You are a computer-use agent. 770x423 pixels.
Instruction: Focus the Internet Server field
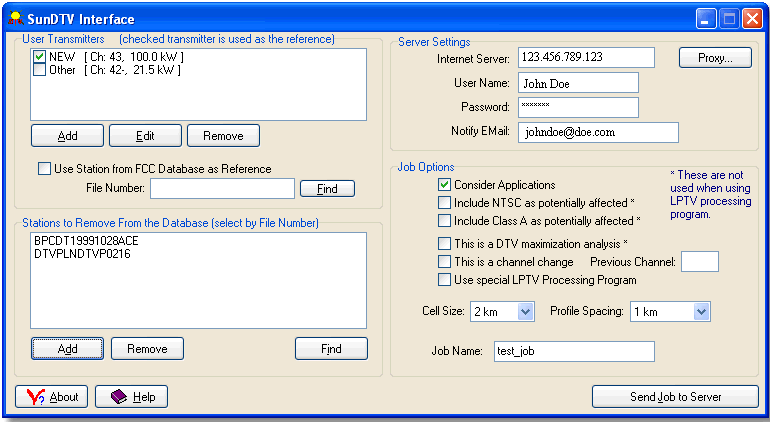(x=586, y=58)
